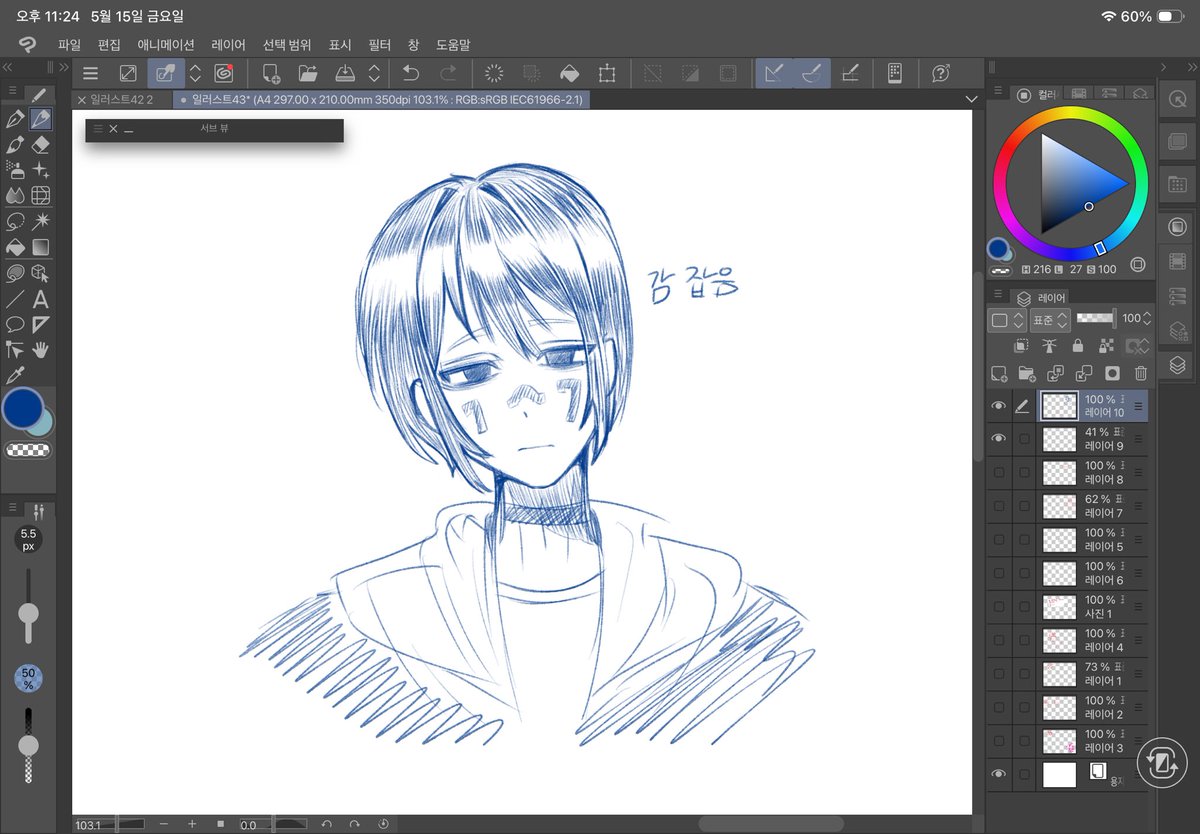Open the 애니메이션 menu
Image resolution: width=1200 pixels, height=834 pixels.
[166, 45]
